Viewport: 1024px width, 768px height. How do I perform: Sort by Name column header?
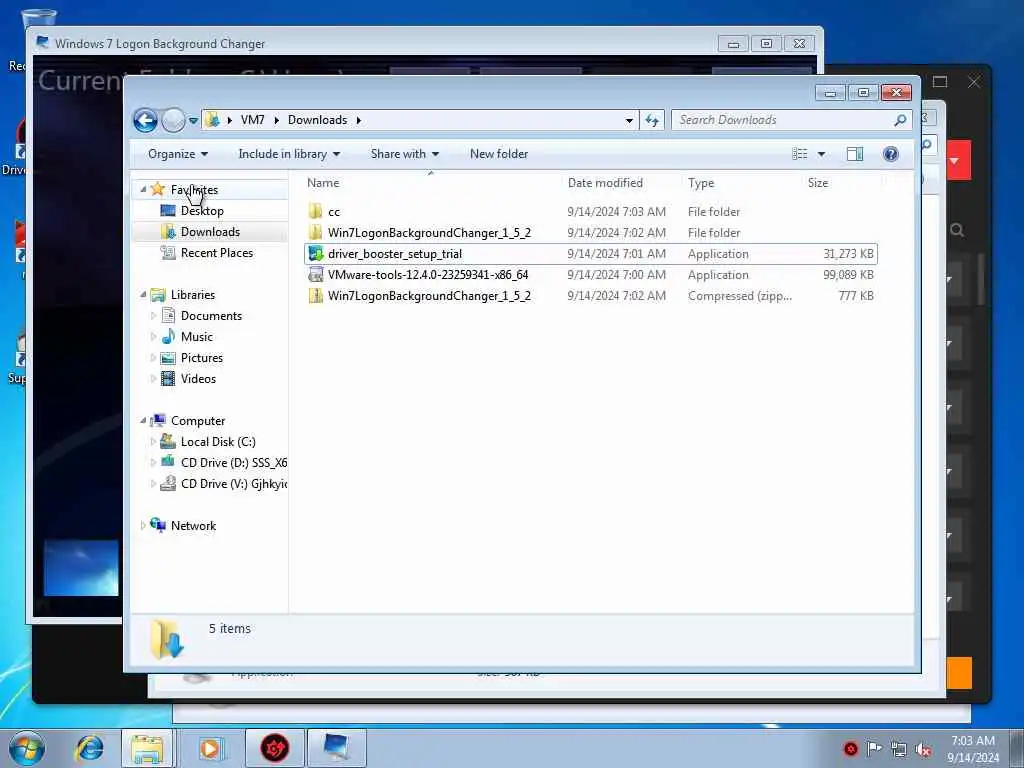(x=323, y=183)
